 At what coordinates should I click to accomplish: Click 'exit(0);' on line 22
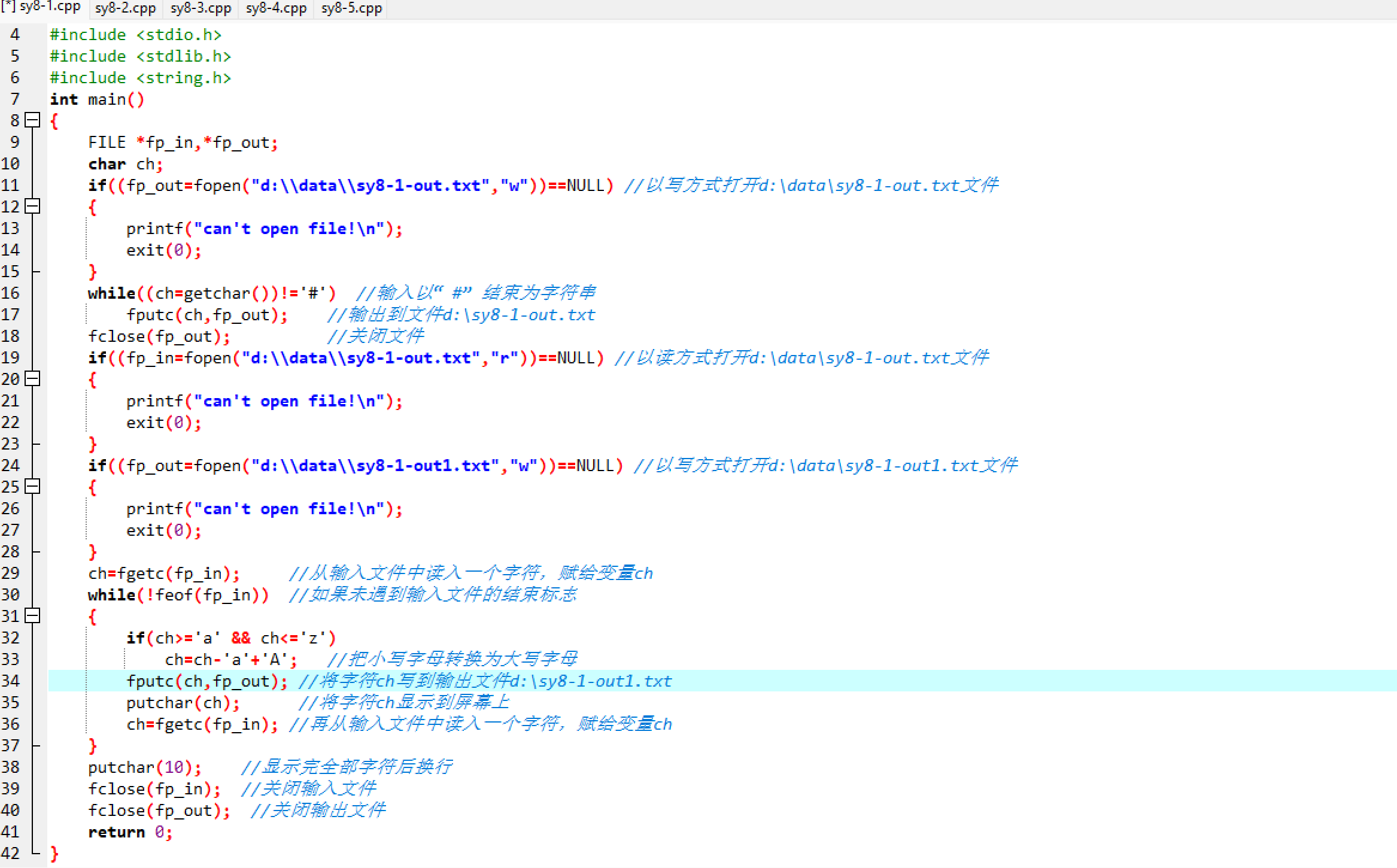click(x=164, y=423)
